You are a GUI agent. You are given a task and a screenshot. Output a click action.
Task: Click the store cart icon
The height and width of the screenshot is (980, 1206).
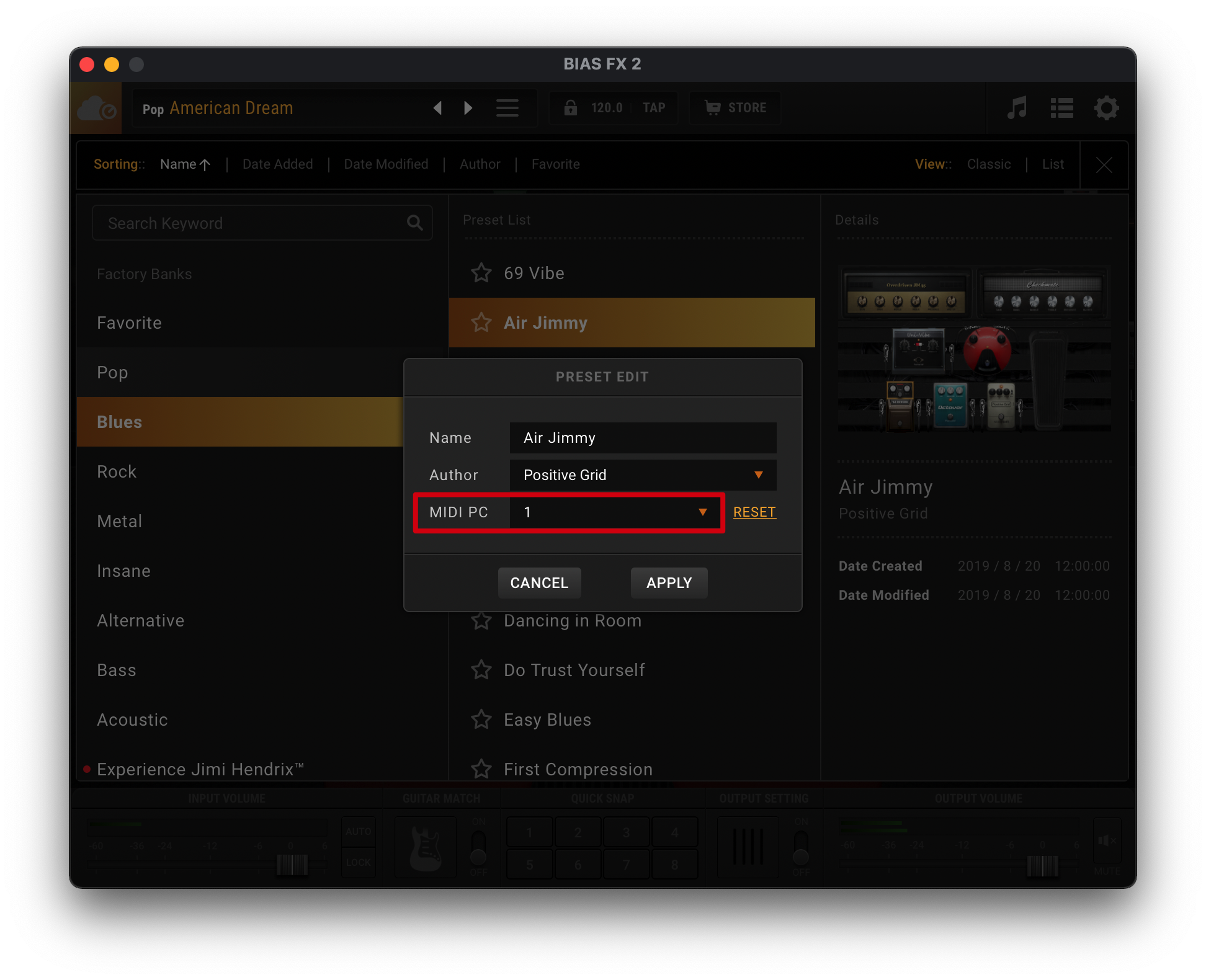click(713, 108)
